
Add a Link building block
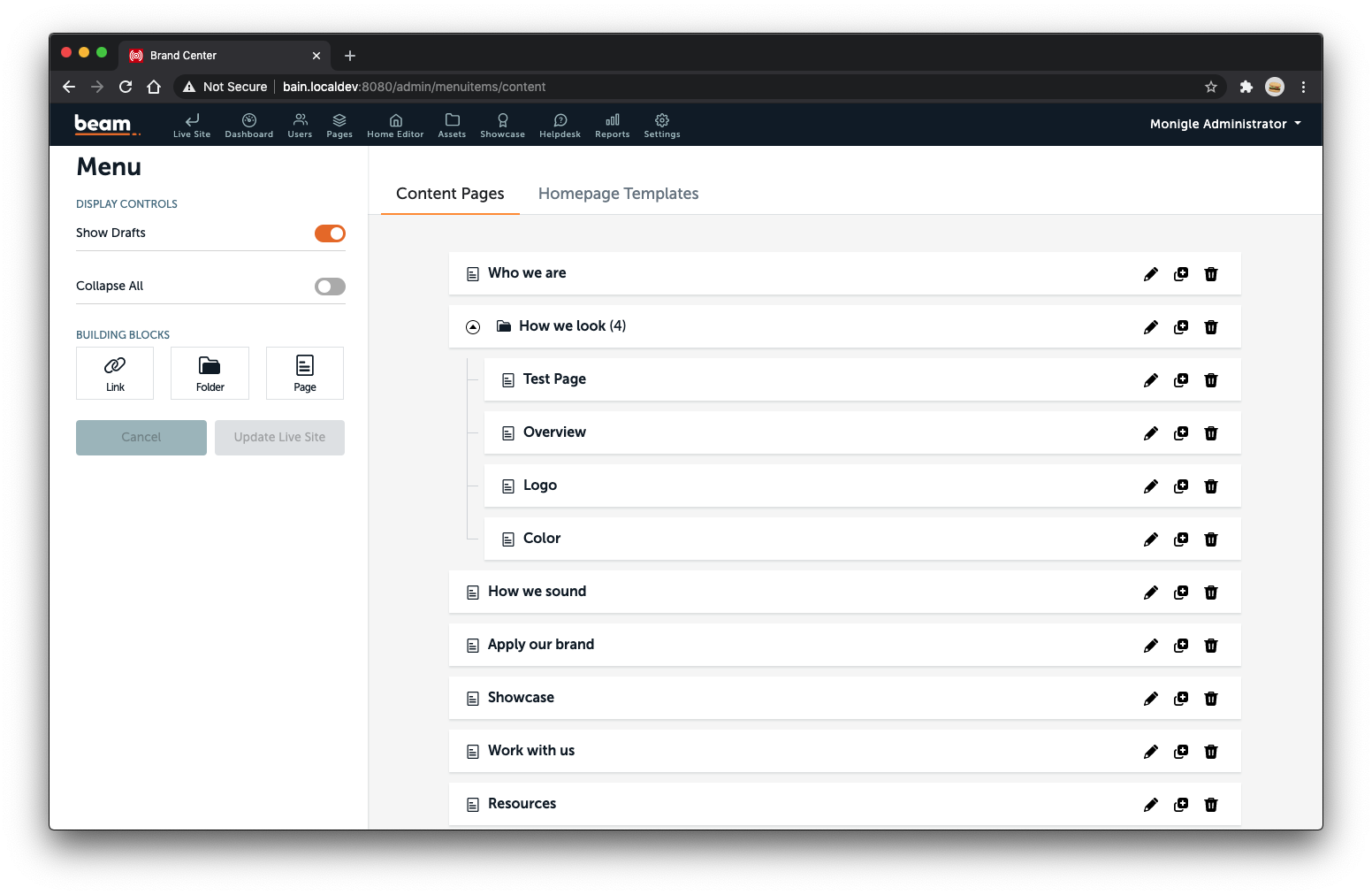tap(115, 373)
